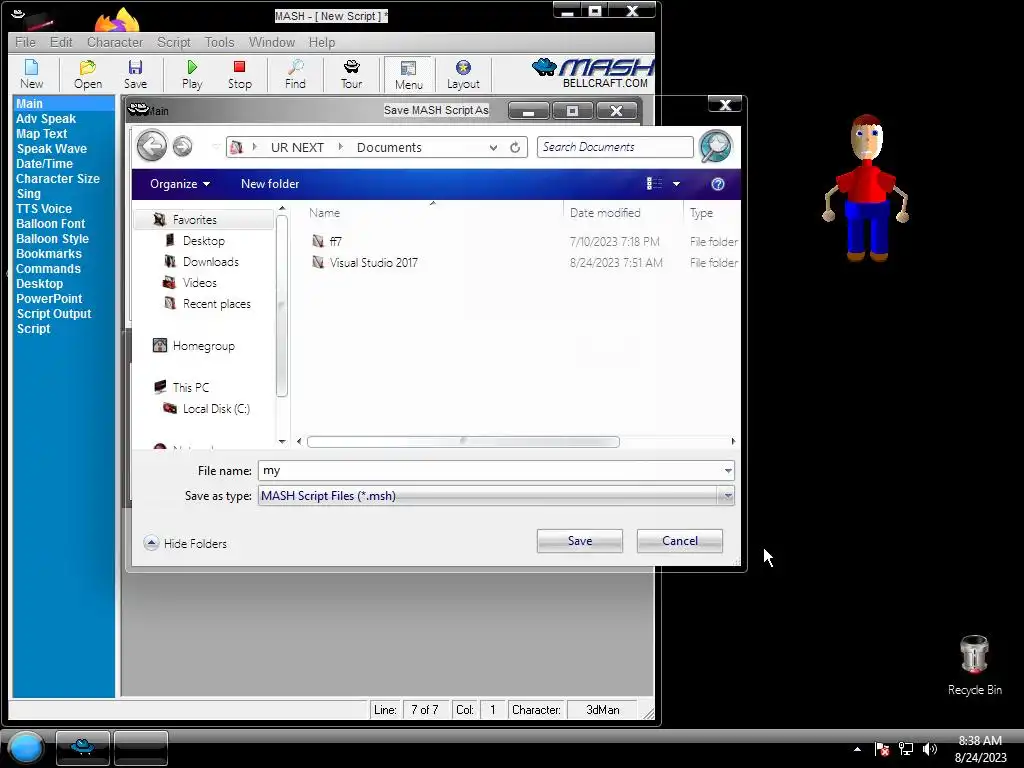1024x768 pixels.
Task: Expand the File name history dropdown
Action: click(728, 471)
